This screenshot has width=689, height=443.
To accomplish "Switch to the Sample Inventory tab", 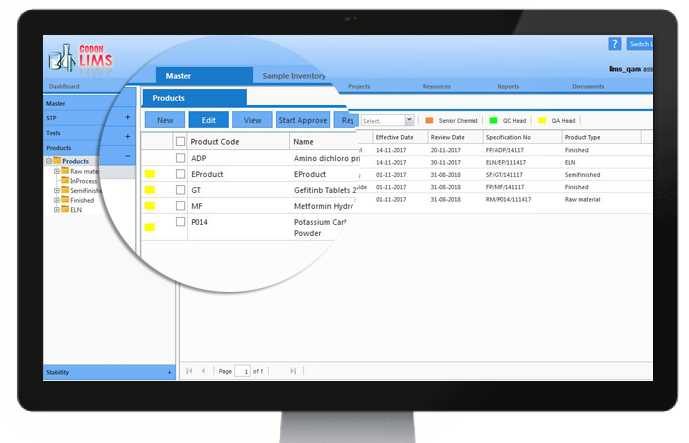I will (x=295, y=75).
